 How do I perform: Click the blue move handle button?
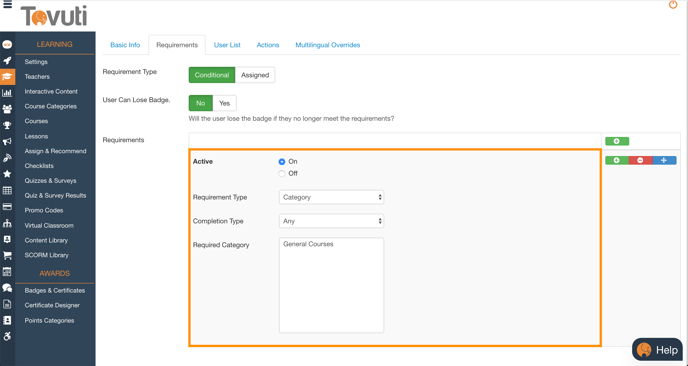point(664,161)
